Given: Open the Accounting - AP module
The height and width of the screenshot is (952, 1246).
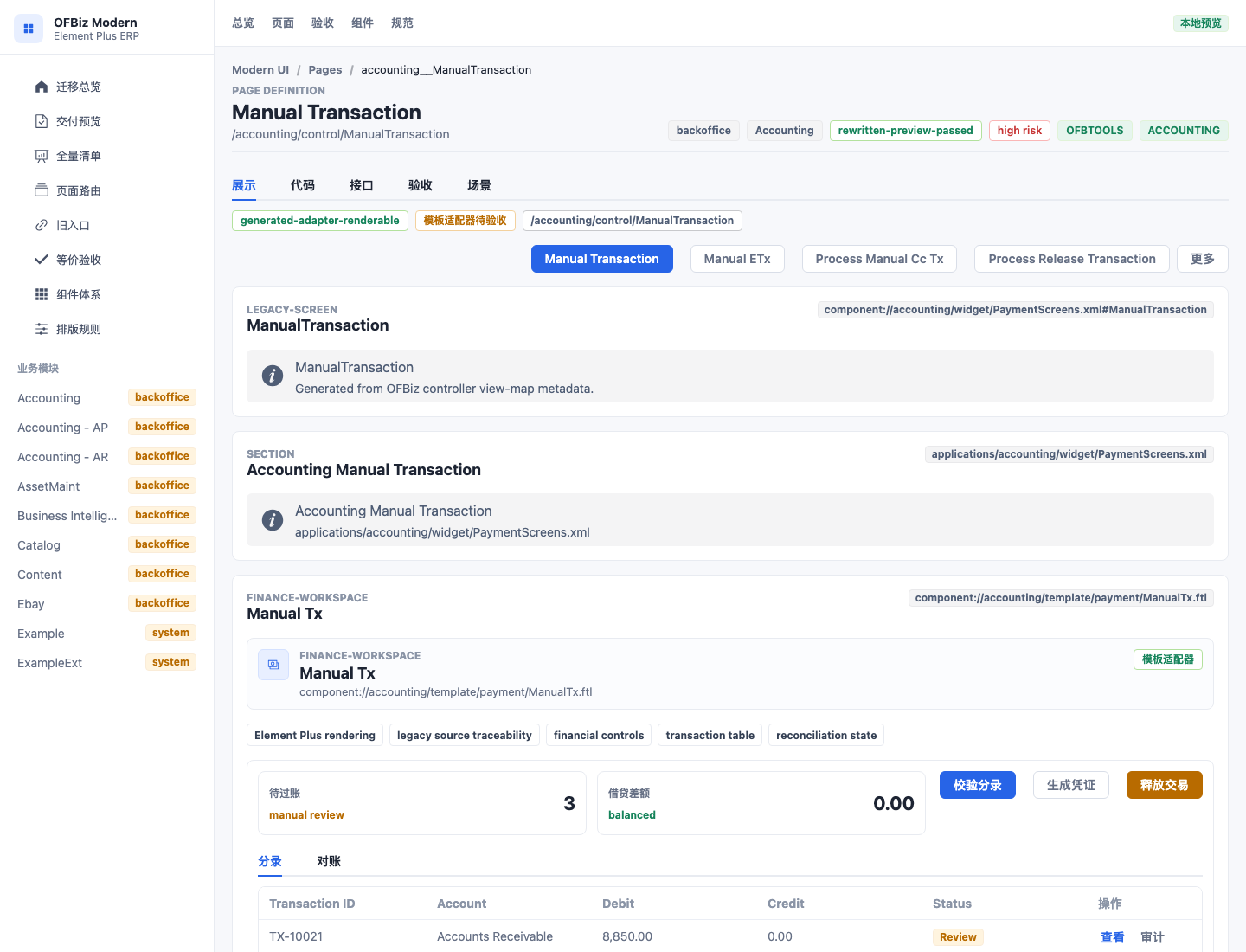Looking at the screenshot, I should point(106,428).
